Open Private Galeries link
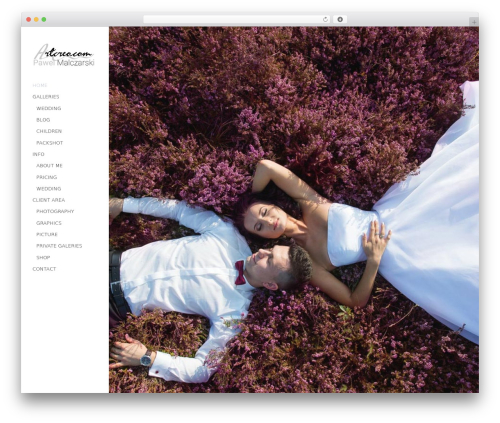Viewport: 500px width, 423px height. pos(59,246)
